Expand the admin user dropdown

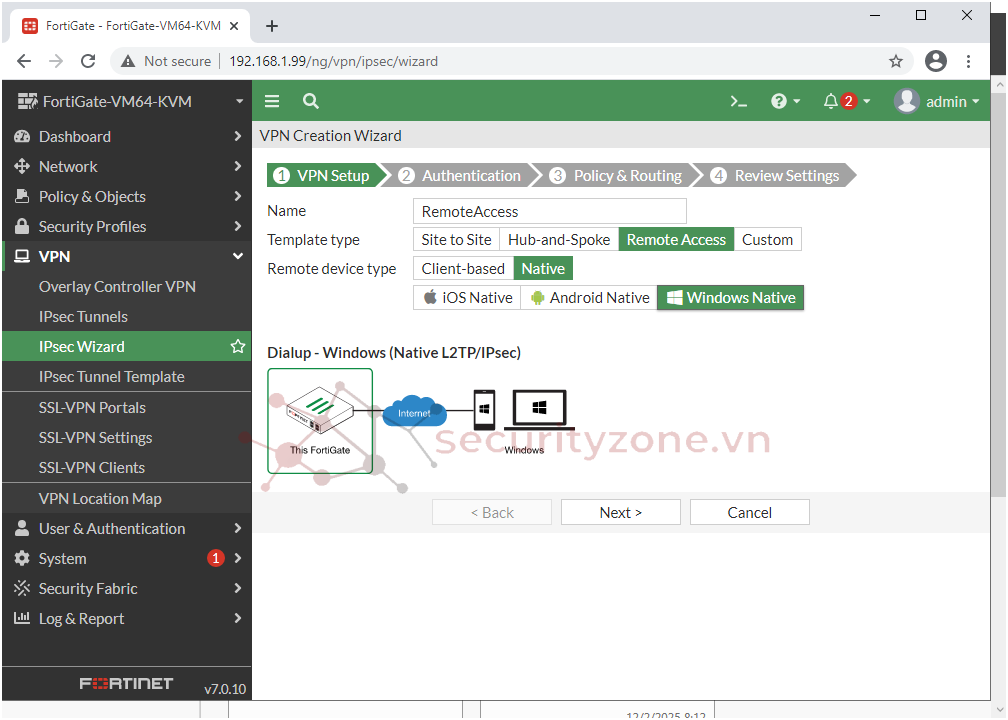tap(937, 101)
